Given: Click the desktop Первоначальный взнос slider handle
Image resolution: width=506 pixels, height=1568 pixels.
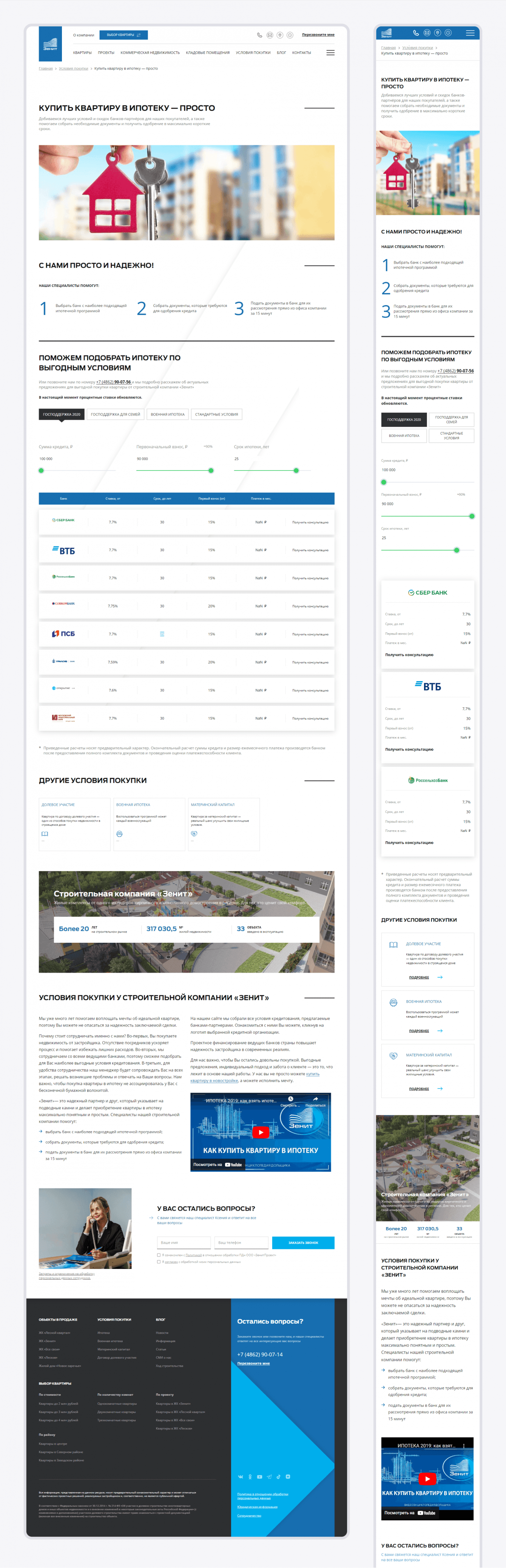Looking at the screenshot, I should click(211, 470).
